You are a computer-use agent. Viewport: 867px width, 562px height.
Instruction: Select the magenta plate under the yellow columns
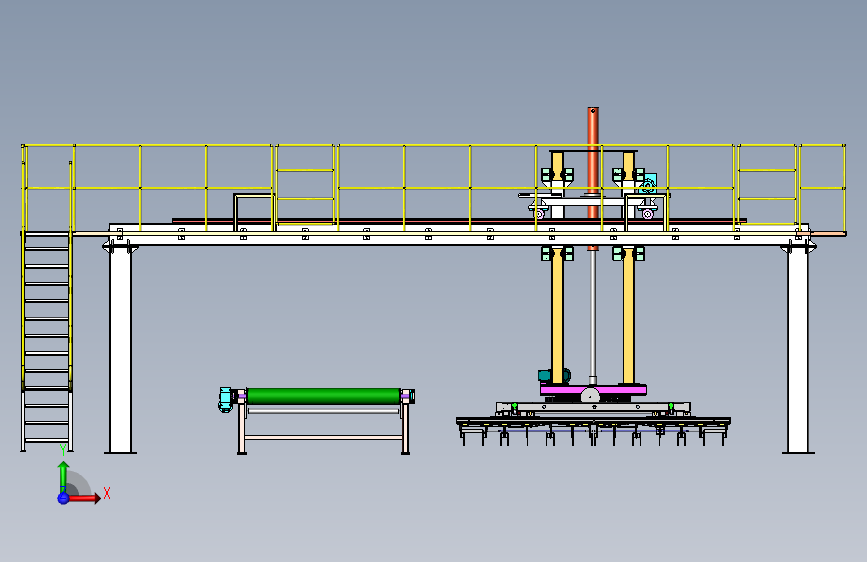pyautogui.click(x=593, y=391)
